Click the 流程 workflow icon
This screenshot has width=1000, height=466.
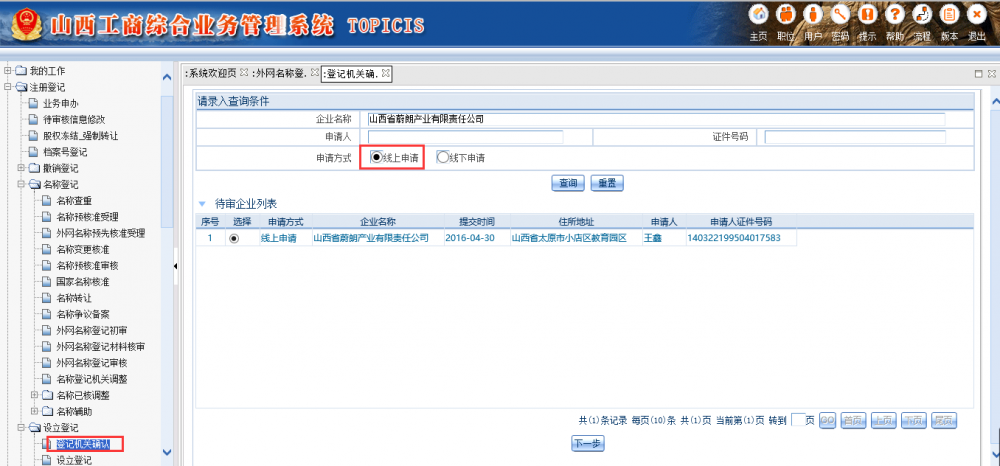click(922, 15)
